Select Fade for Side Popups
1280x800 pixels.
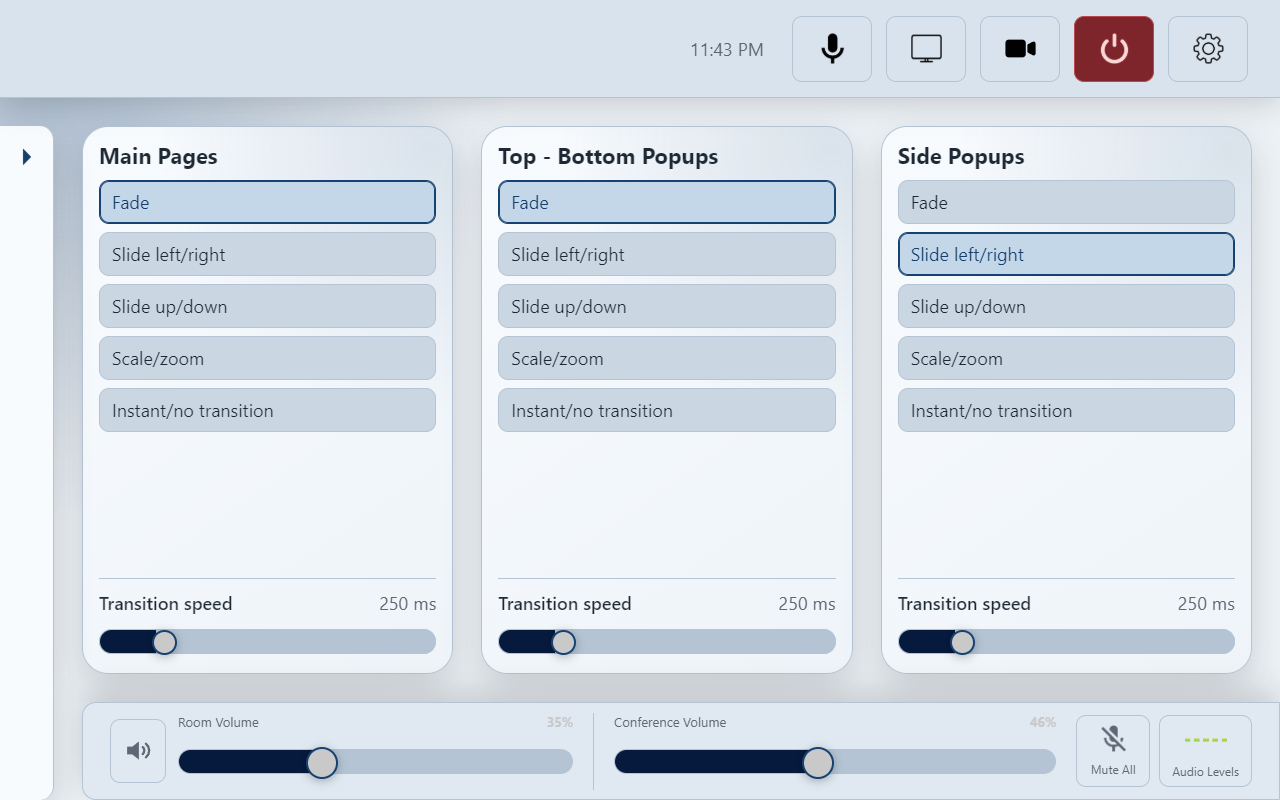[1066, 202]
